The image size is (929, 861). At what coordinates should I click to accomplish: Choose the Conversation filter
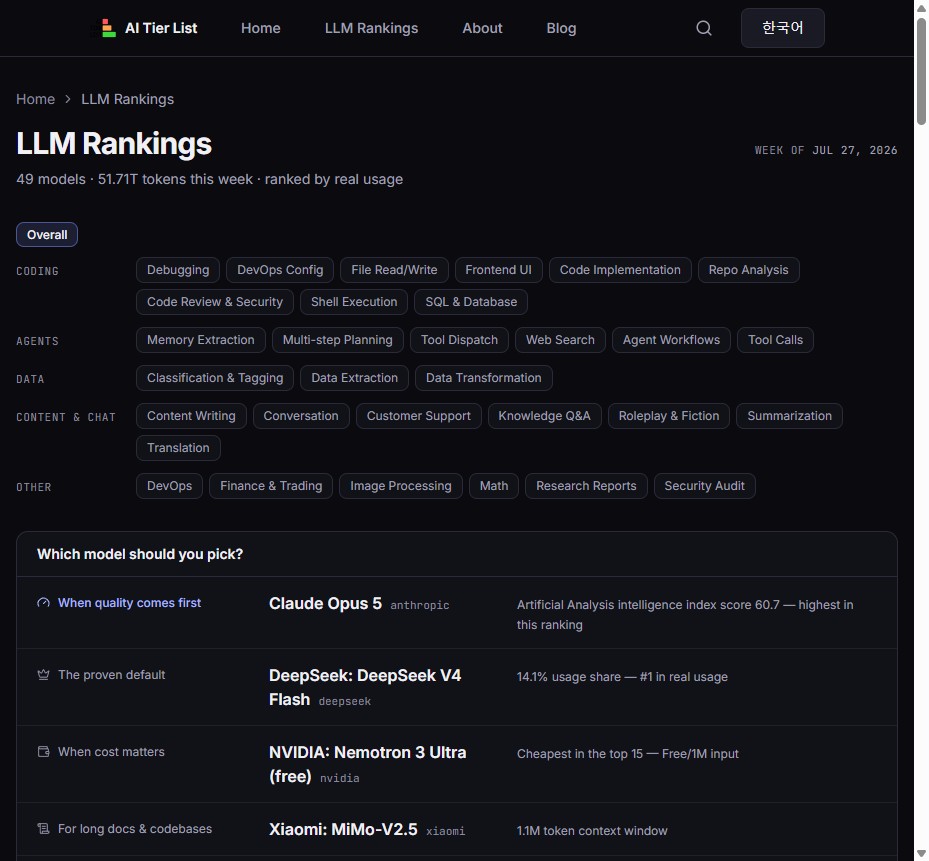[301, 416]
